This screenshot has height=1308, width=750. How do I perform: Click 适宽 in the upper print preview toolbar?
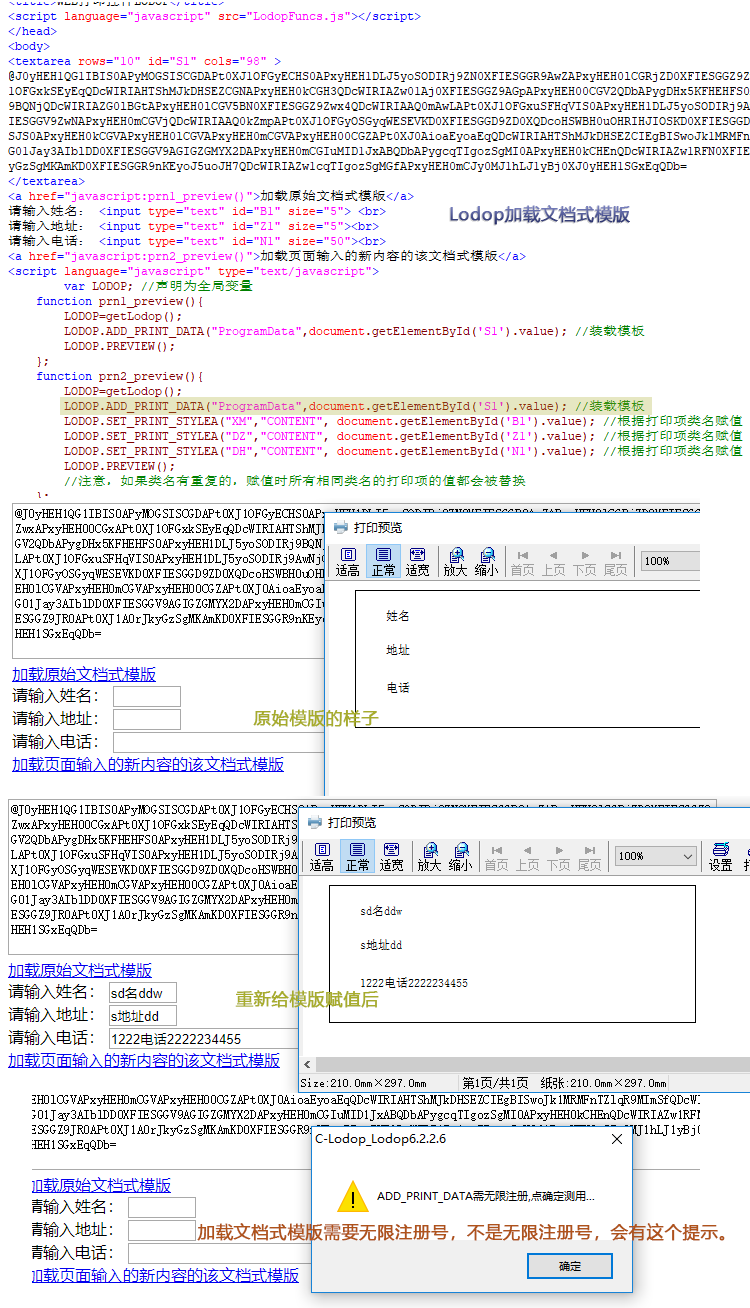[x=417, y=561]
